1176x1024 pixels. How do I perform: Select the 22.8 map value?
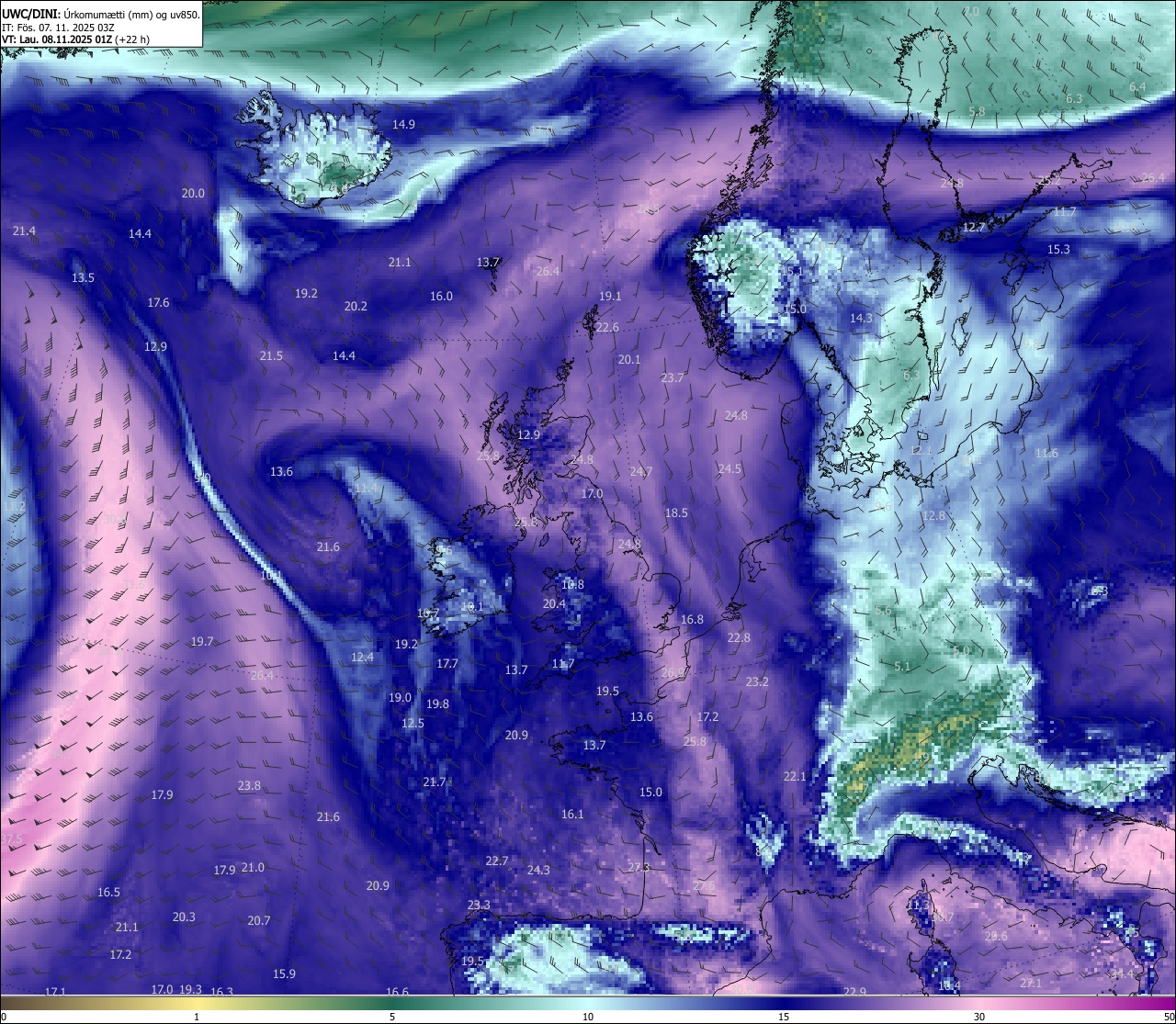click(739, 637)
